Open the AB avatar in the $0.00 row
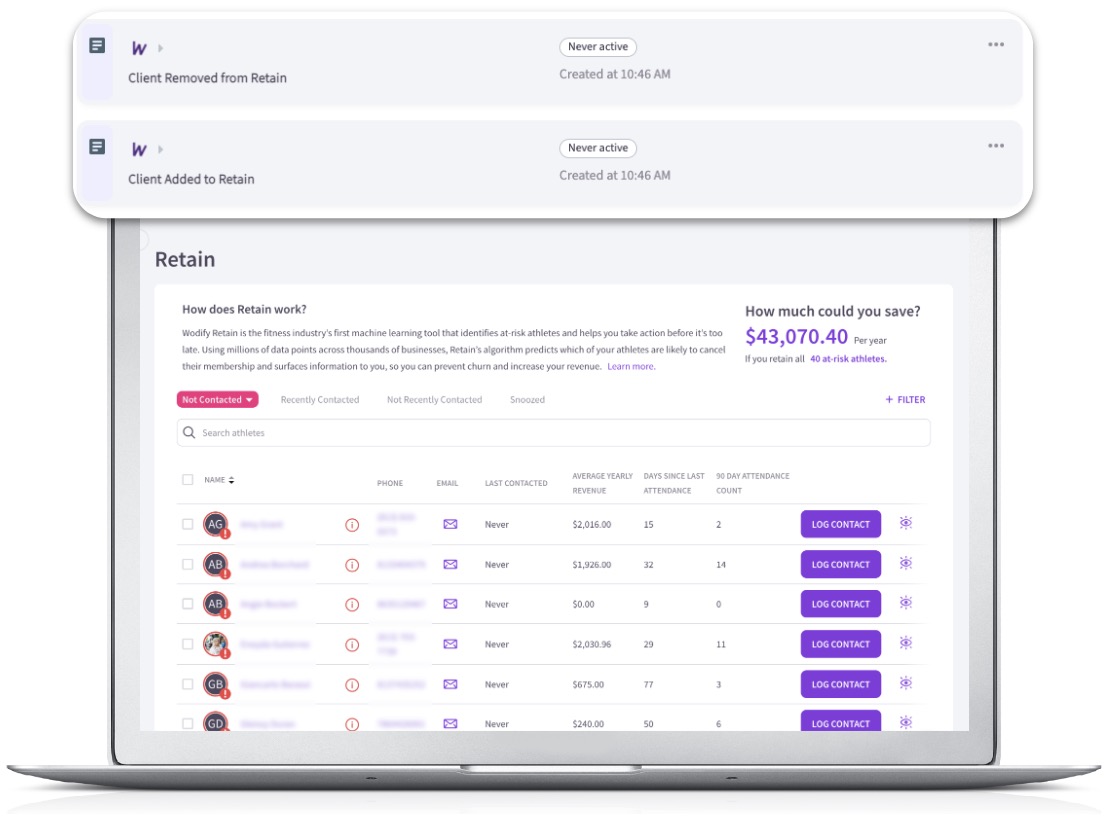Viewport: 1112px width, 824px height. (216, 604)
